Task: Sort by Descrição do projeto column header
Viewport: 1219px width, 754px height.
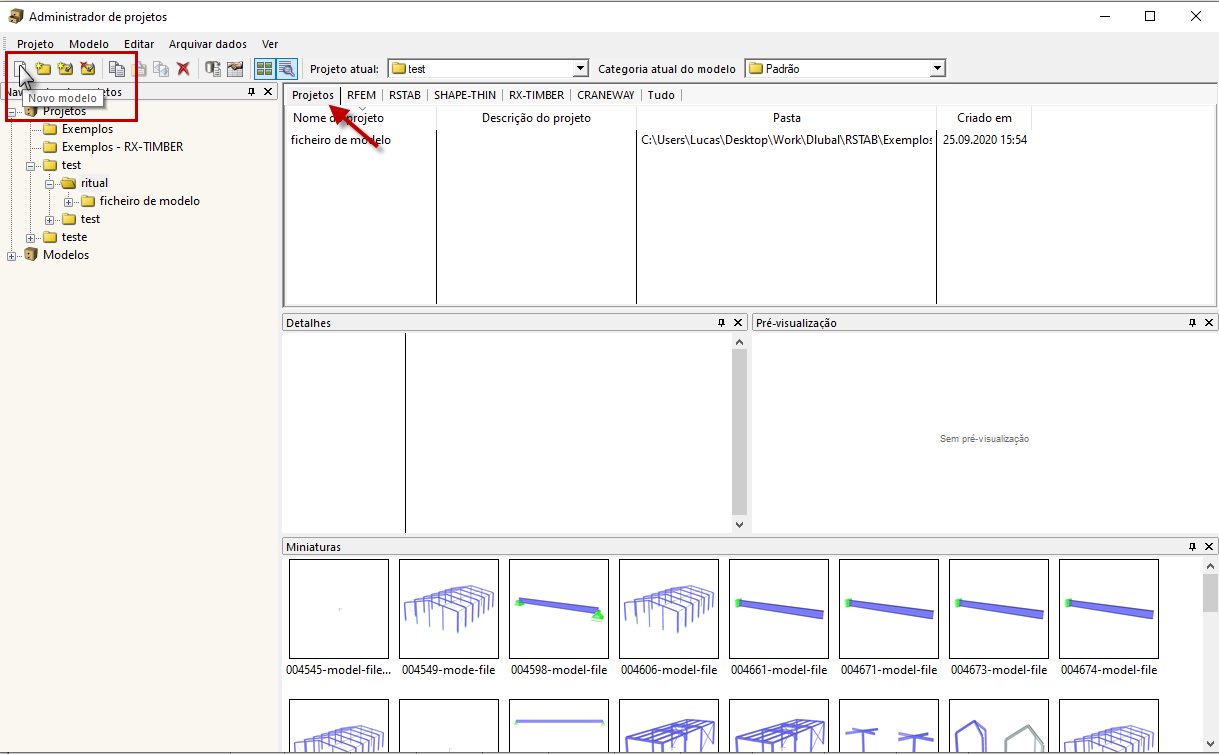Action: pos(536,118)
